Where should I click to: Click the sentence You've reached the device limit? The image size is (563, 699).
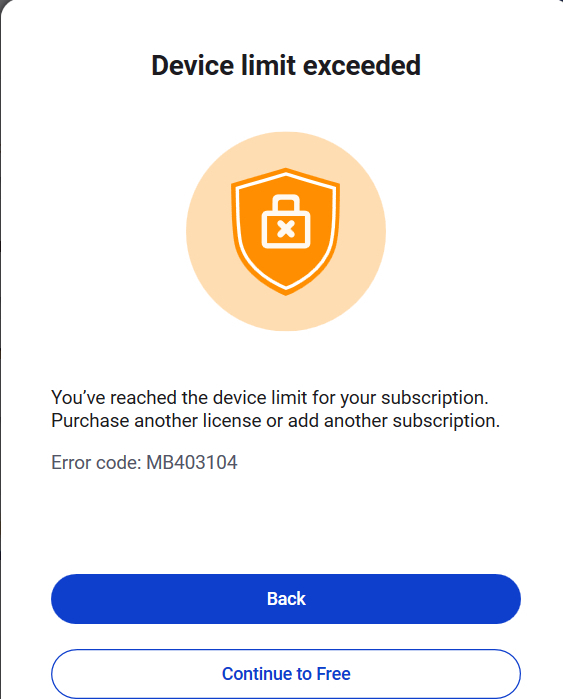coord(270,398)
